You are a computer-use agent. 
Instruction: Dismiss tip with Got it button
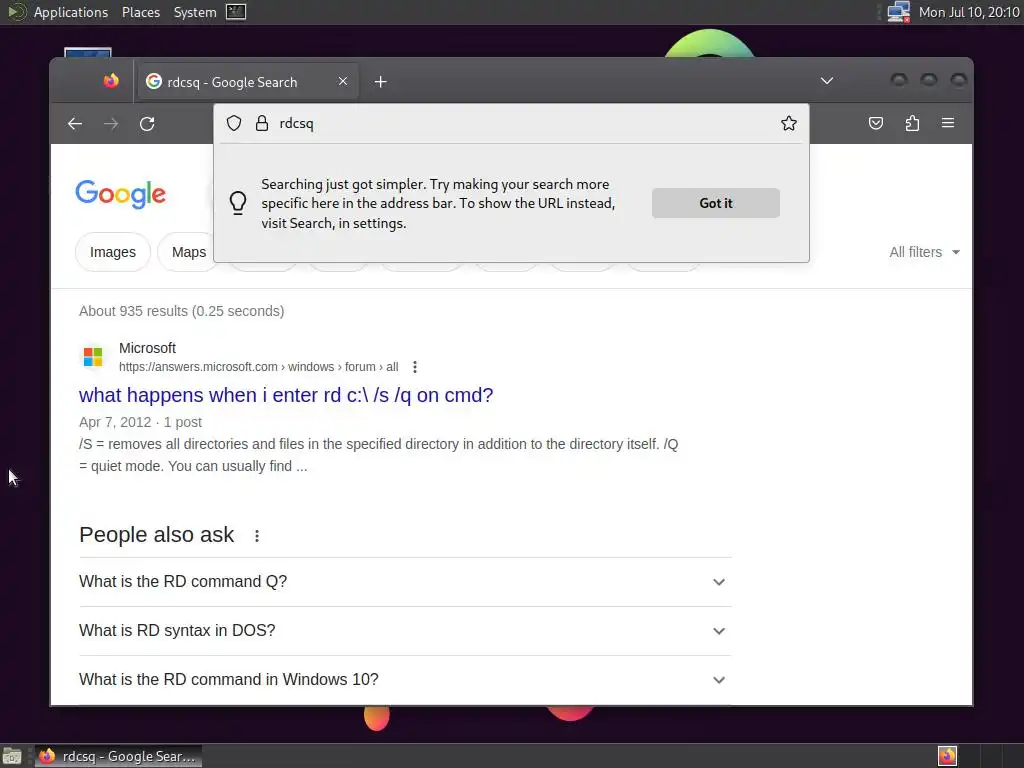coord(716,203)
